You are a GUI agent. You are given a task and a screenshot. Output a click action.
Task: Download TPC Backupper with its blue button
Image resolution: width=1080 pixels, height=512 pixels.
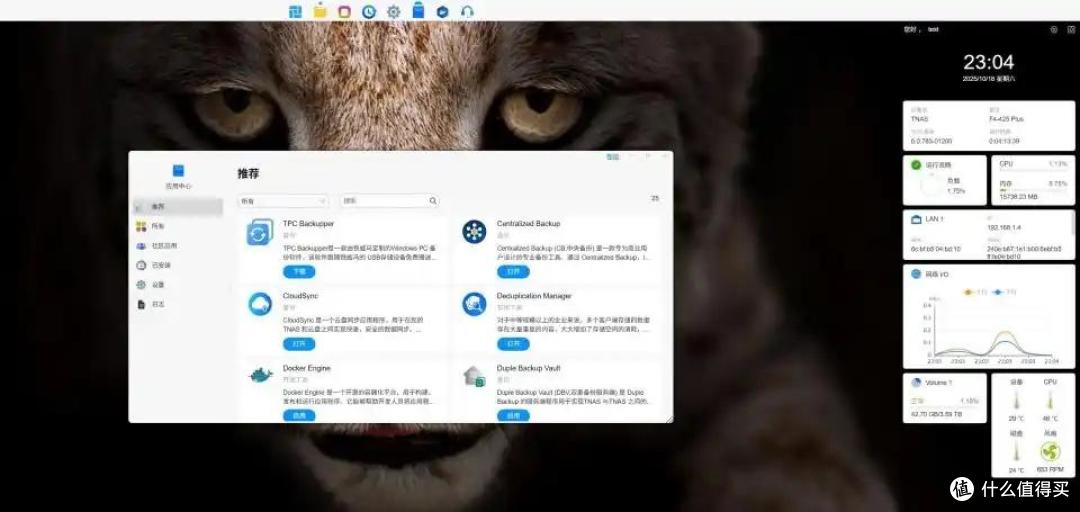point(299,272)
